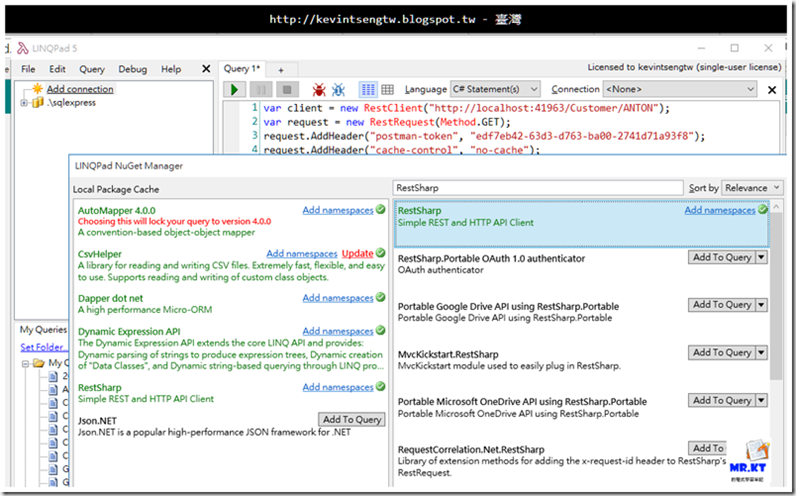Open arrow beside MvcKickstart.RestSharp Add To Query
Screen dimensions: 796x496
(761, 352)
